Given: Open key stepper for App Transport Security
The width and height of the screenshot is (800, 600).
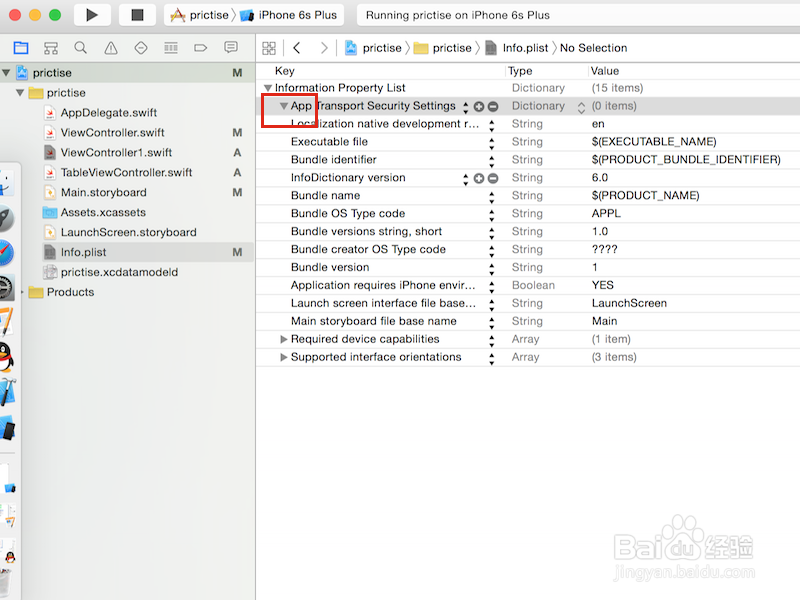Looking at the screenshot, I should coord(465,107).
